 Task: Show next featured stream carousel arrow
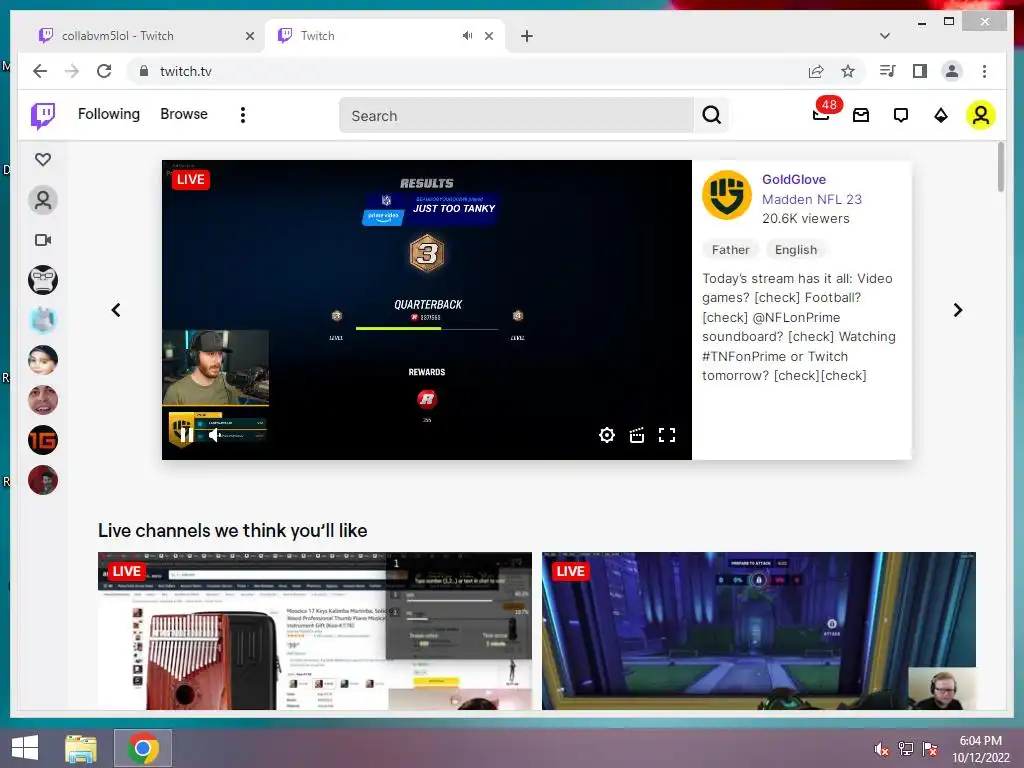[957, 310]
